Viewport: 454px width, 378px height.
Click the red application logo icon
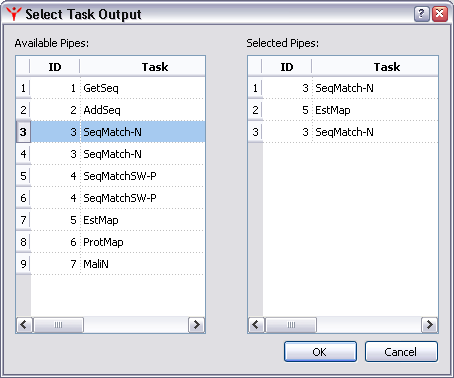pos(14,14)
